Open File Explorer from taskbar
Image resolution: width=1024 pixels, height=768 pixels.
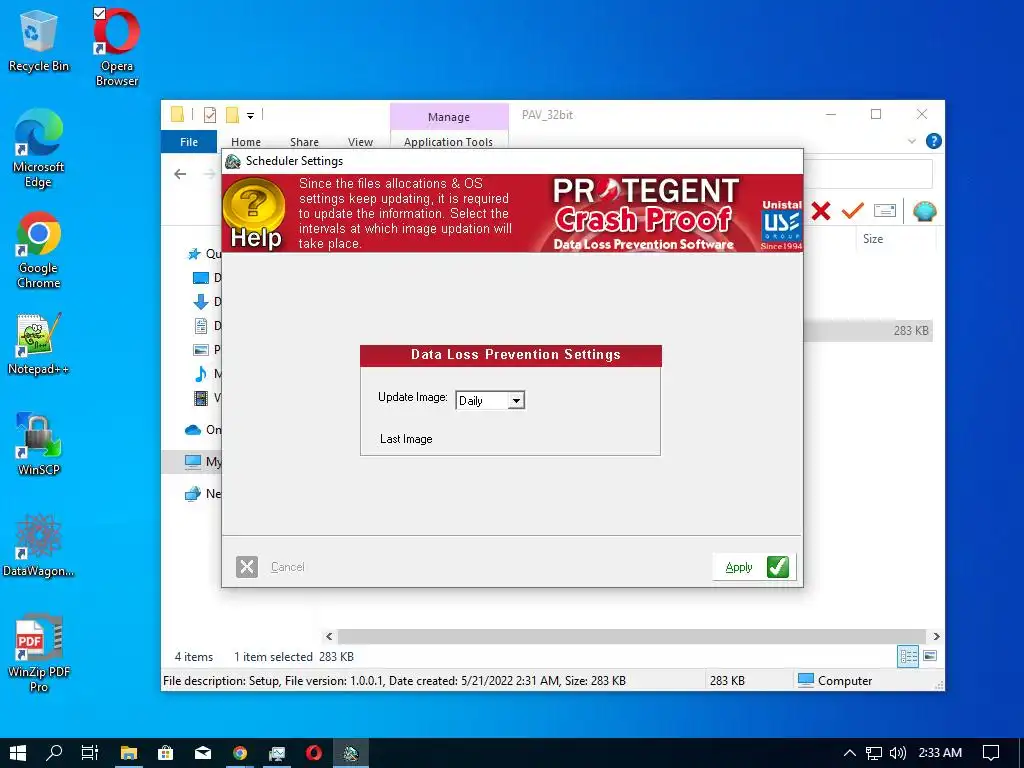click(x=129, y=753)
